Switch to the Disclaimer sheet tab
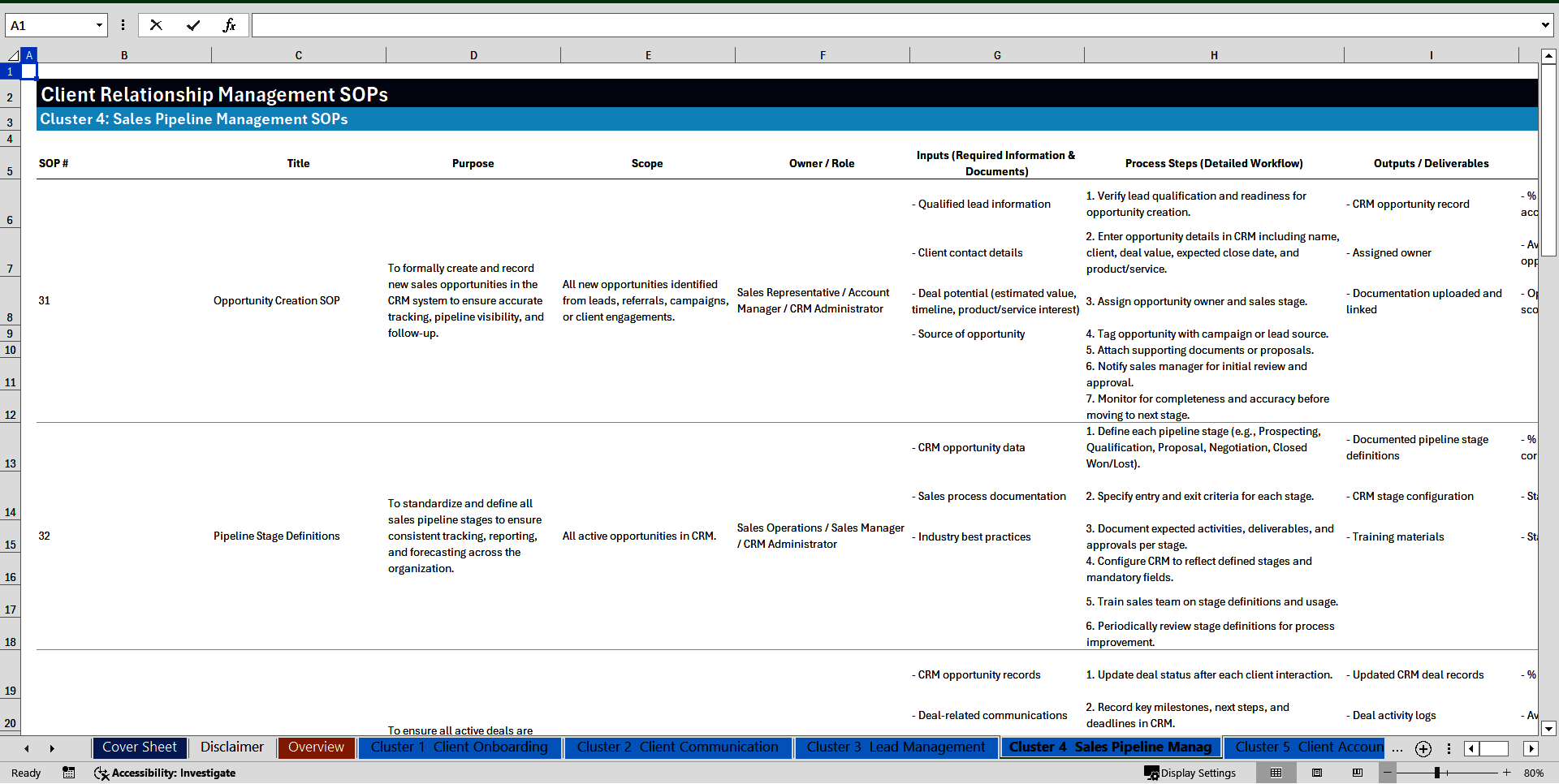Screen dimensions: 1559x784 (x=231, y=747)
